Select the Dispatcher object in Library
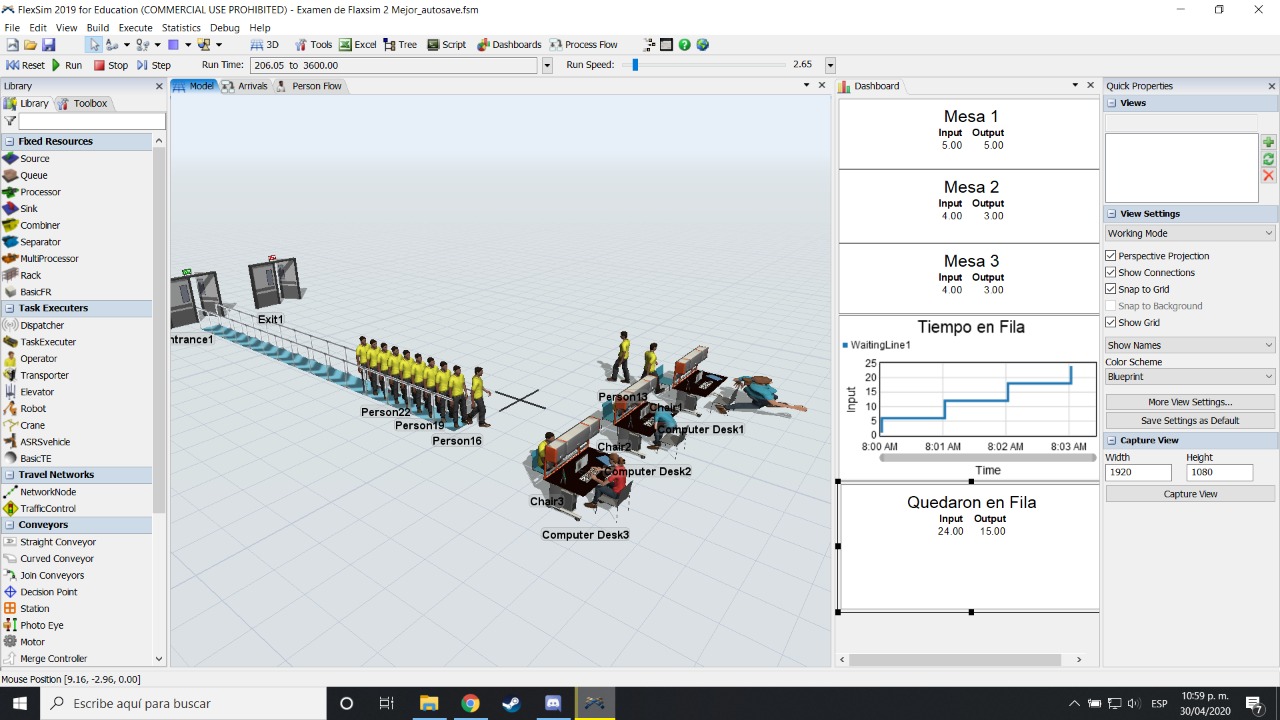This screenshot has width=1280, height=720. [x=42, y=325]
